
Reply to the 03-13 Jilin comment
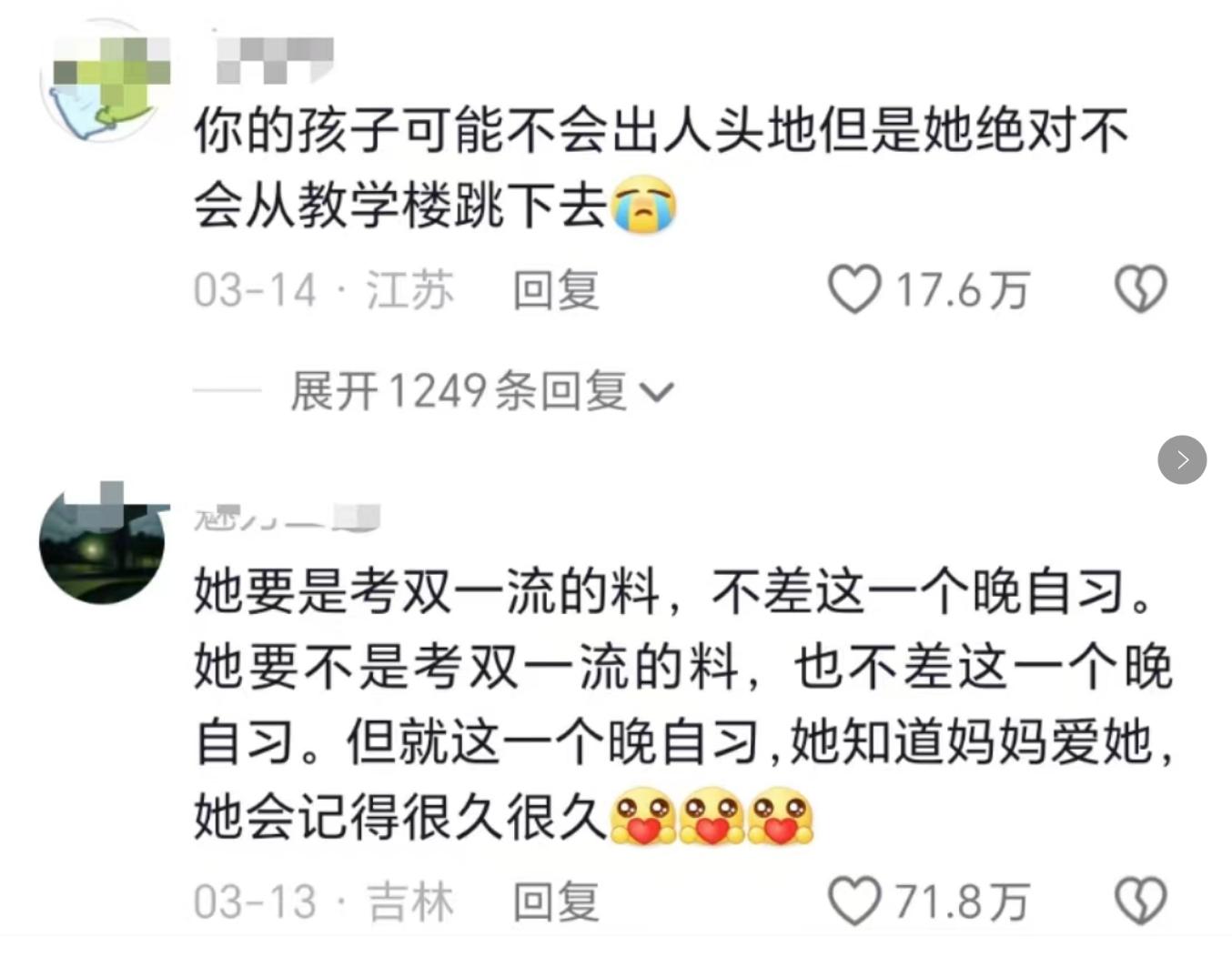tap(556, 901)
